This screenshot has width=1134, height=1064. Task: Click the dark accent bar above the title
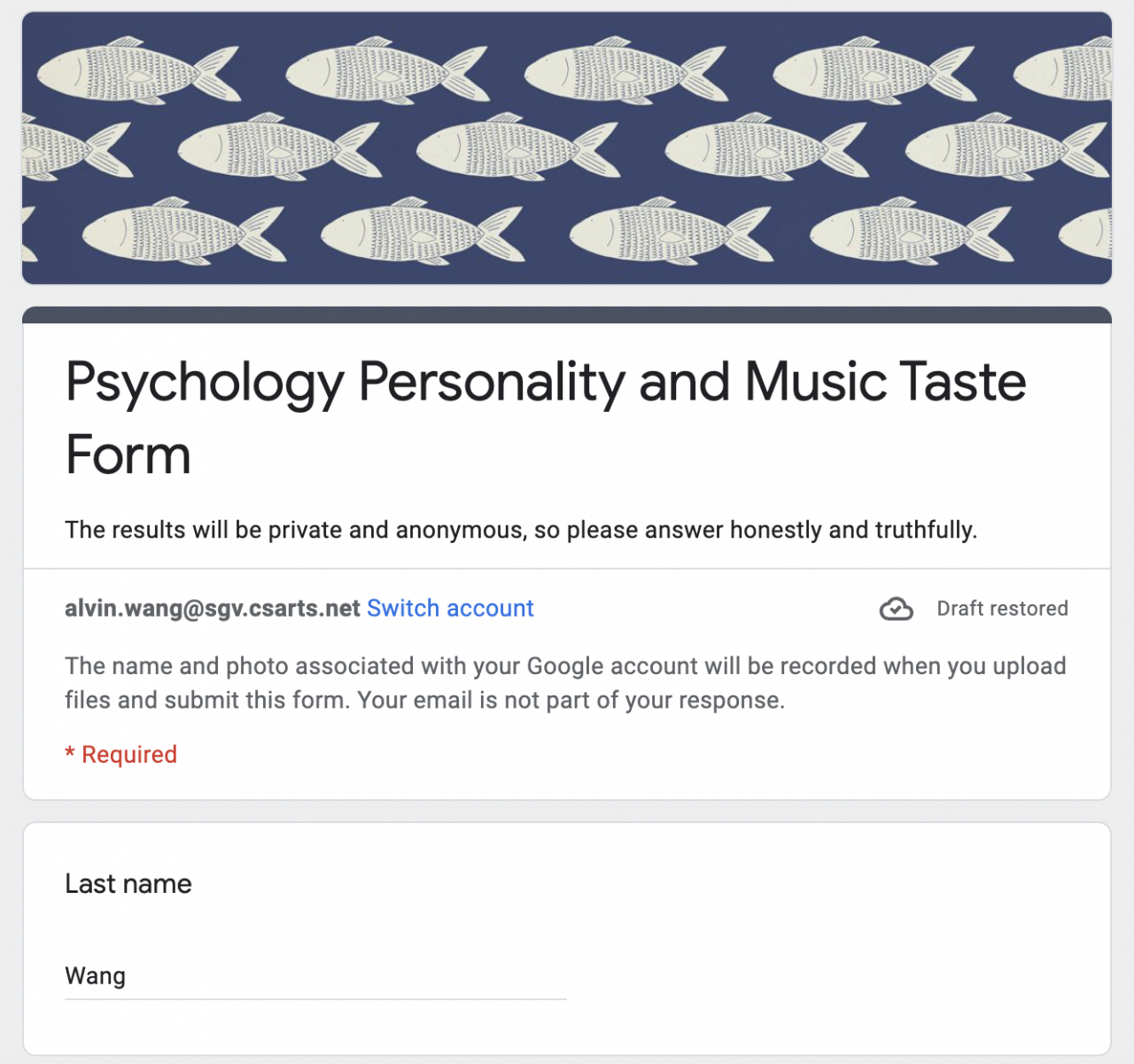point(567,315)
